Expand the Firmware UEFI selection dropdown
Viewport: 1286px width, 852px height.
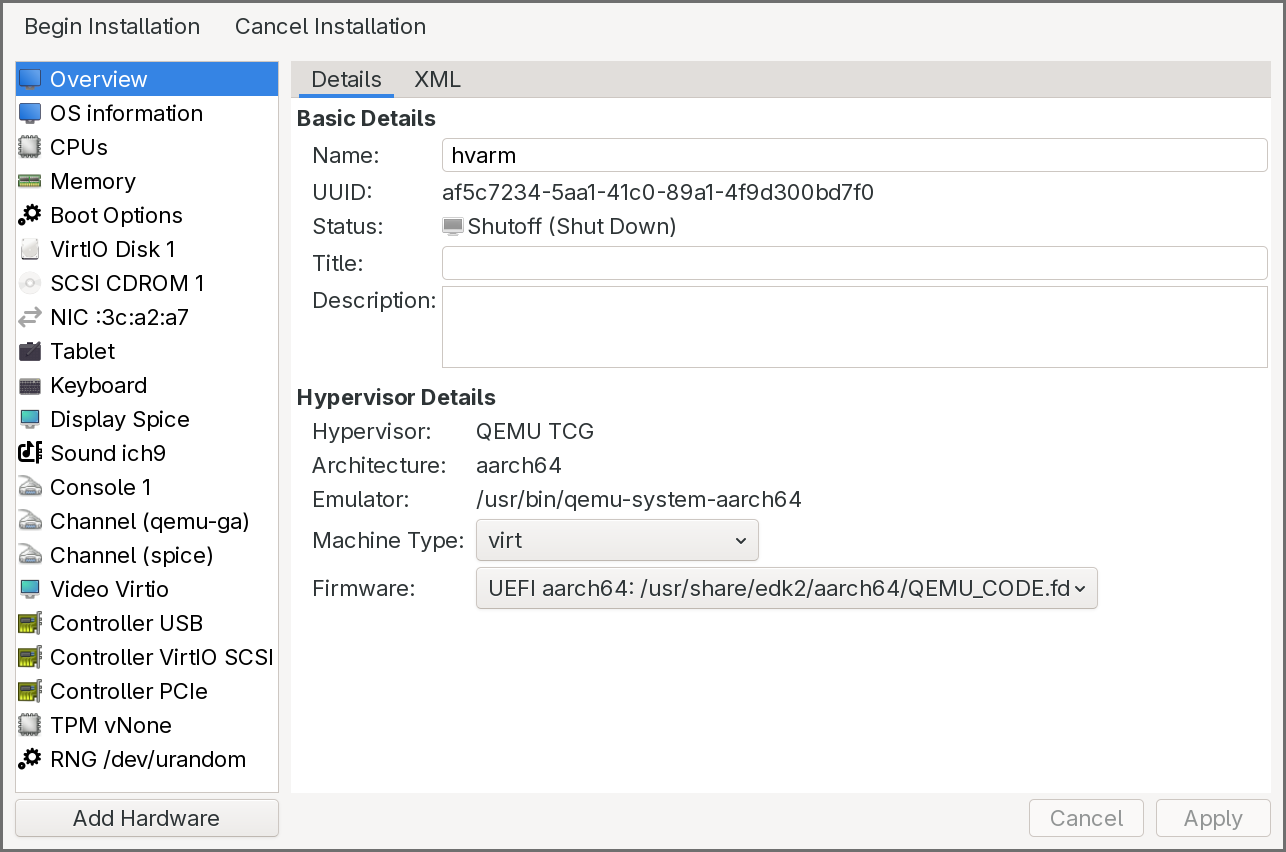click(786, 588)
